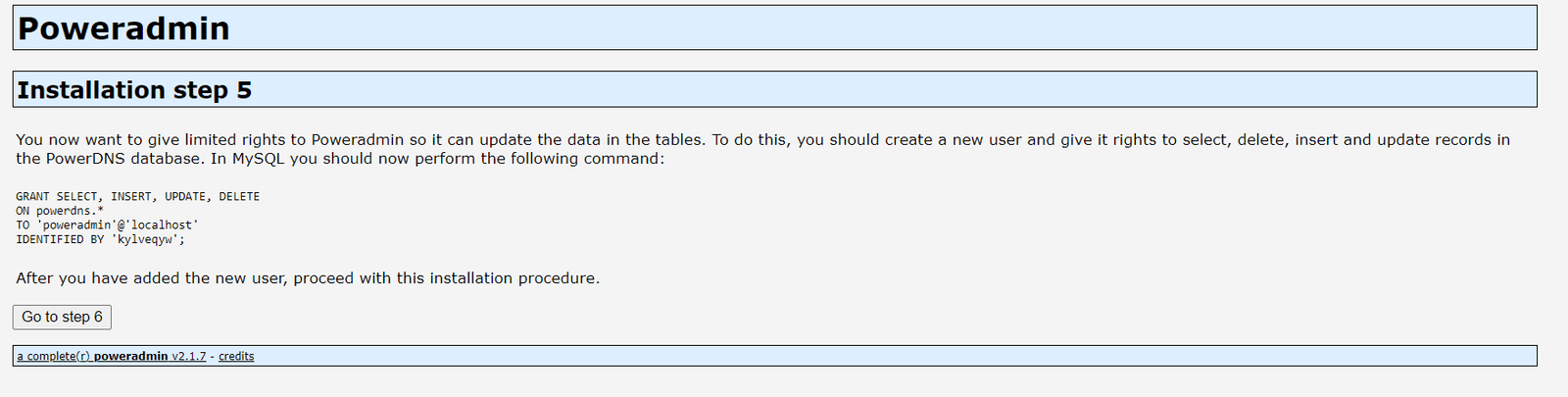Screen dimensions: 1568x397
Task: Click the ON powerdns.* SQL line
Action: coord(59,211)
